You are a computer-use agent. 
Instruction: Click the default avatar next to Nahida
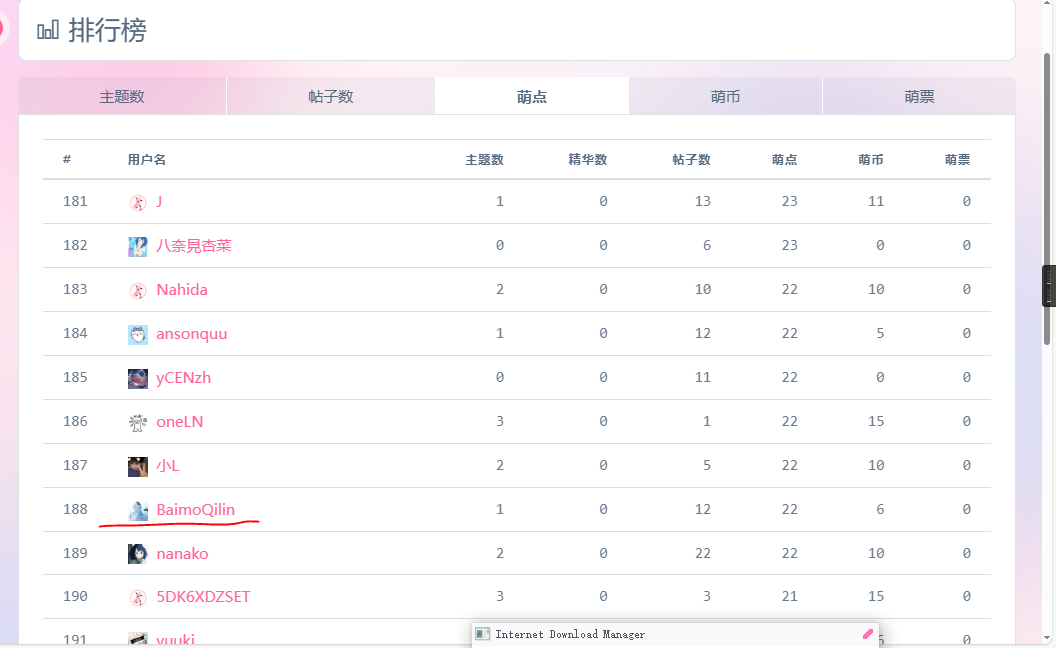(x=138, y=290)
